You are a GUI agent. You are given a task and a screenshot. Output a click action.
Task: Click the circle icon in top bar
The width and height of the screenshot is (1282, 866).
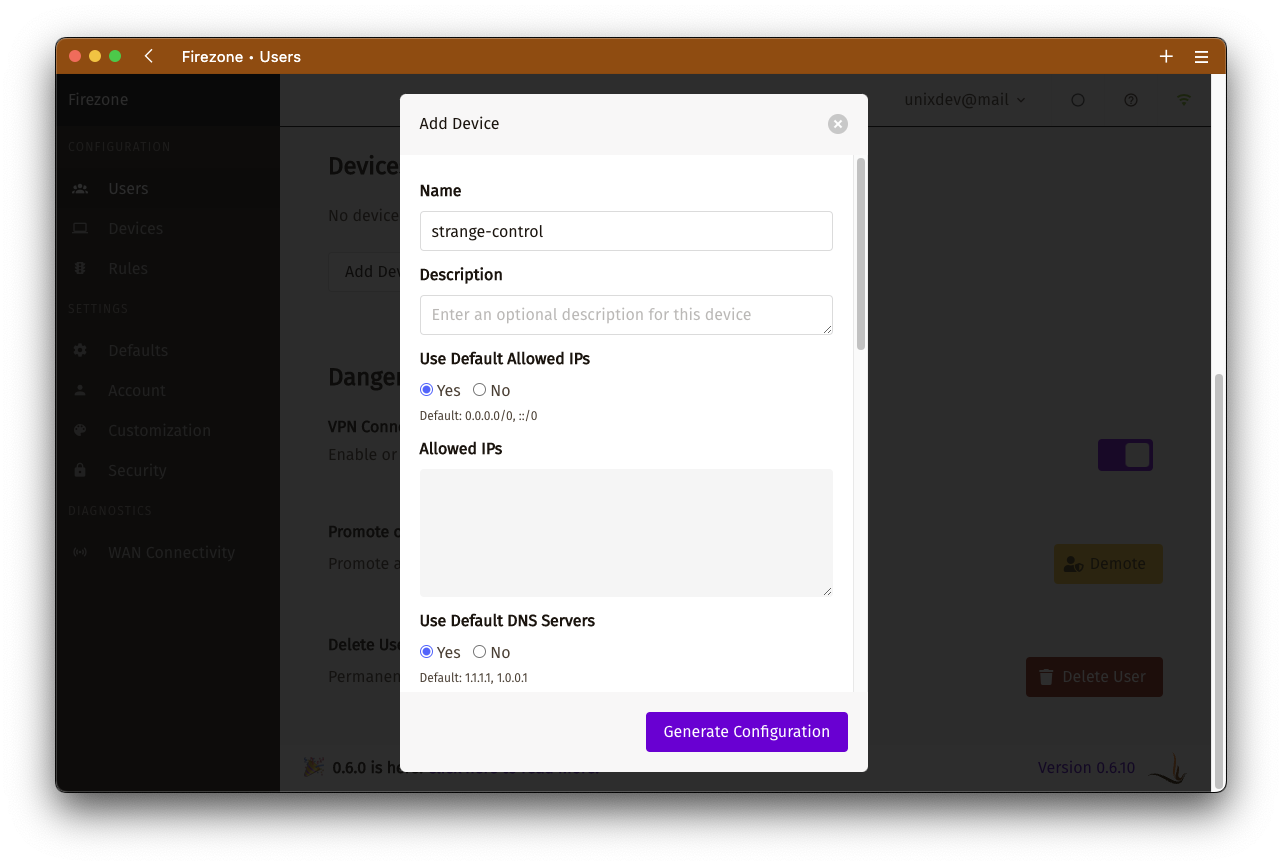(x=1078, y=100)
